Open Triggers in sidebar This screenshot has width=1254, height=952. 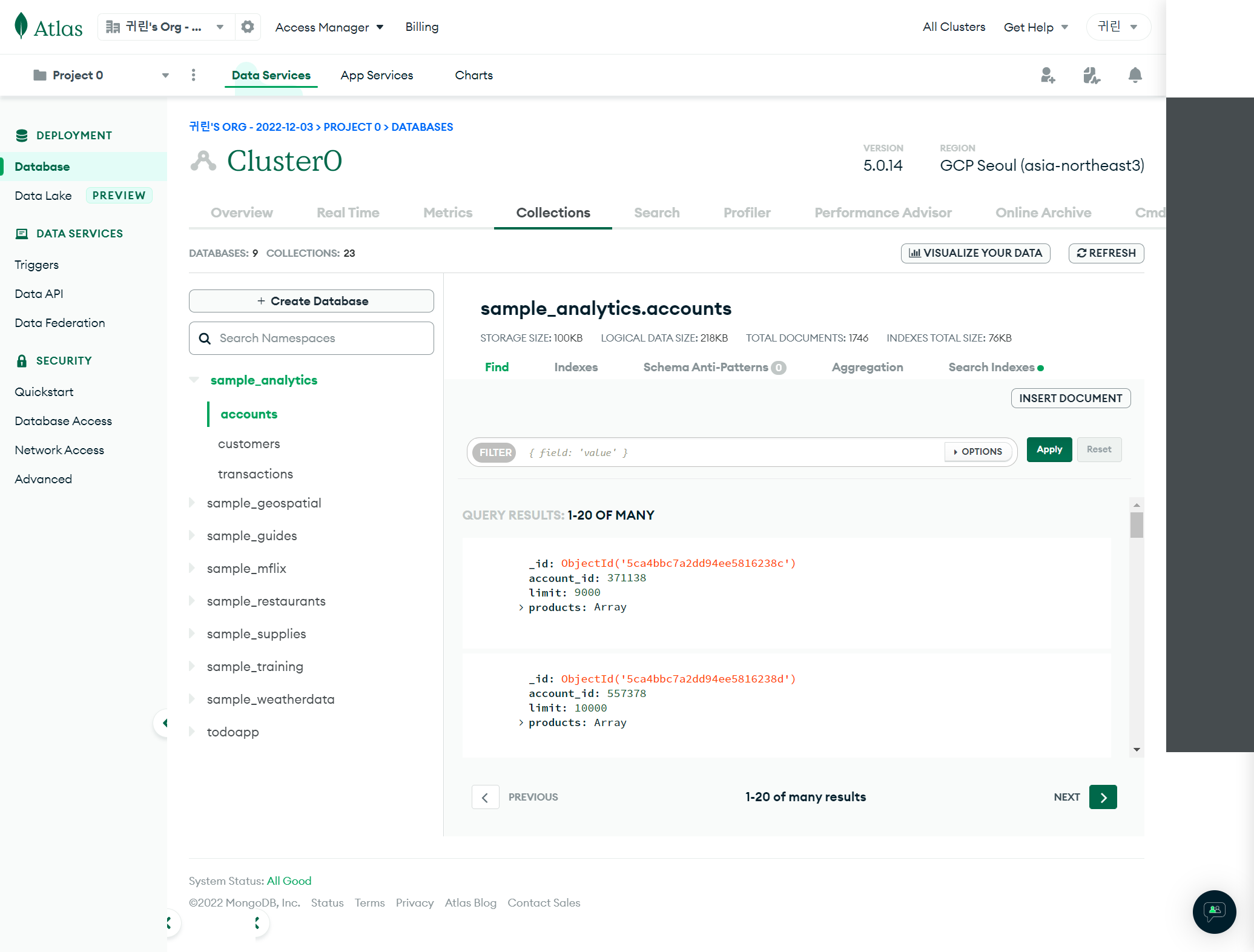(36, 265)
